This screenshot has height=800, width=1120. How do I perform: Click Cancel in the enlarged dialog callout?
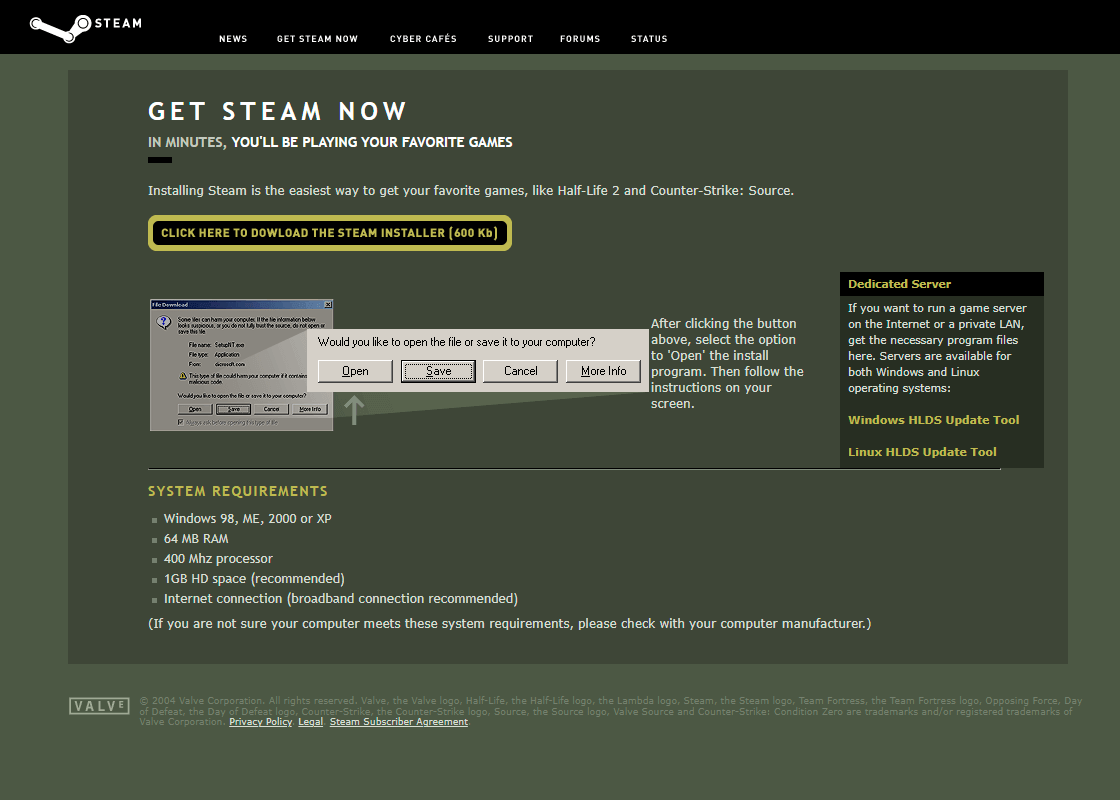(x=520, y=371)
